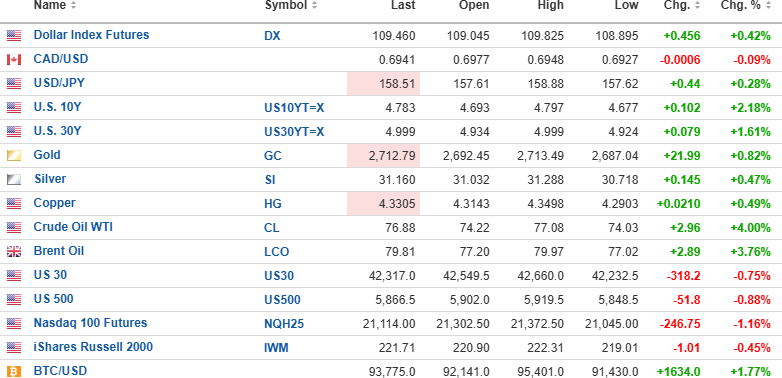Screen dimensions: 782x378
Task: Click the orange Bitcoin icon beside BTC/USD
Action: point(14,372)
